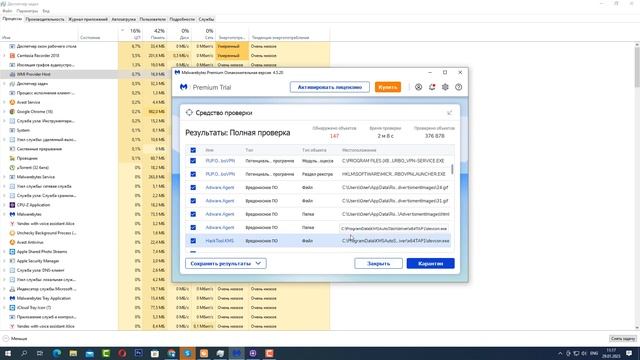Click the Windows Start button on taskbar
This screenshot has width=640, height=360.
tap(7, 353)
